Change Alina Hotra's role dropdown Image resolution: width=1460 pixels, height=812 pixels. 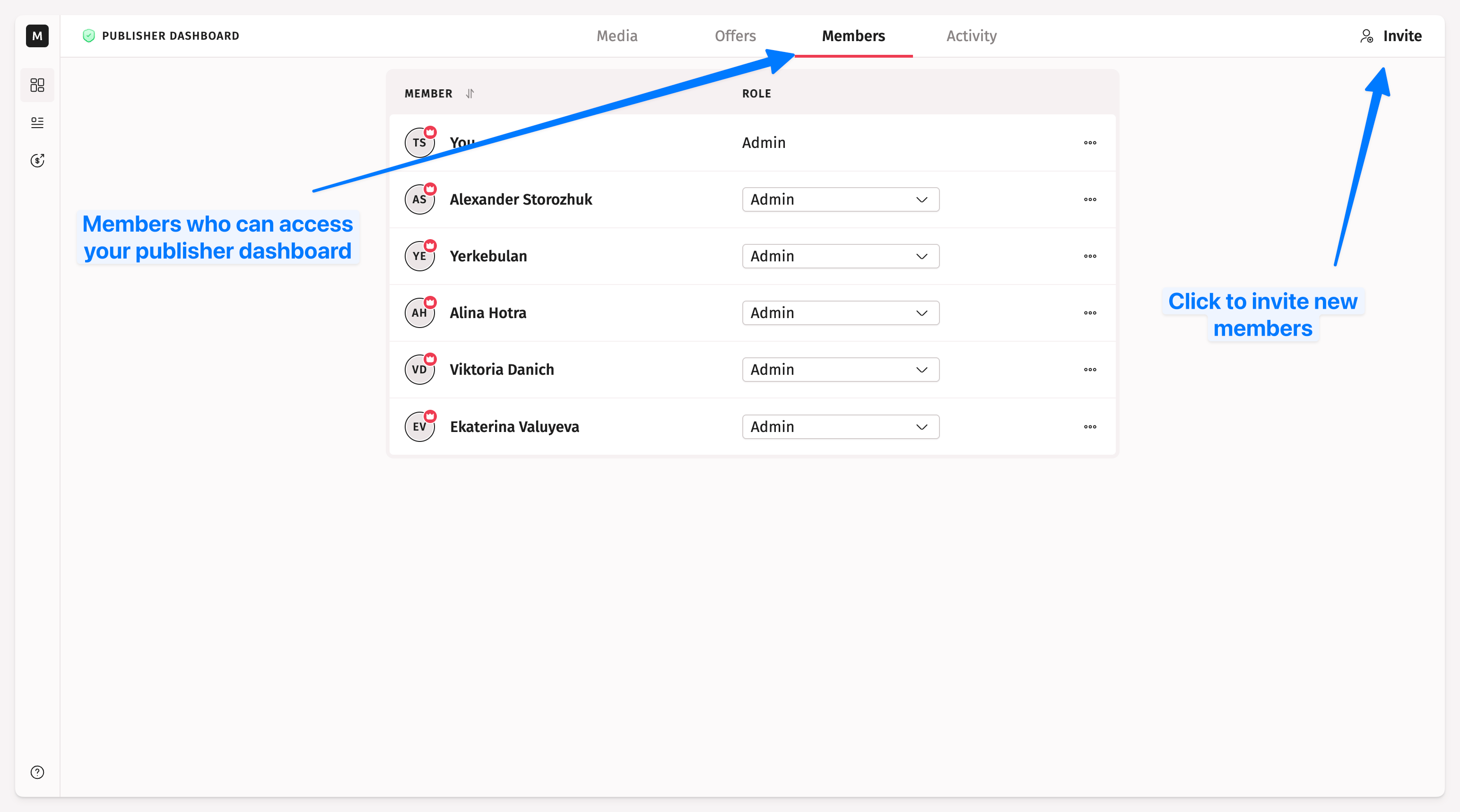tap(840, 313)
